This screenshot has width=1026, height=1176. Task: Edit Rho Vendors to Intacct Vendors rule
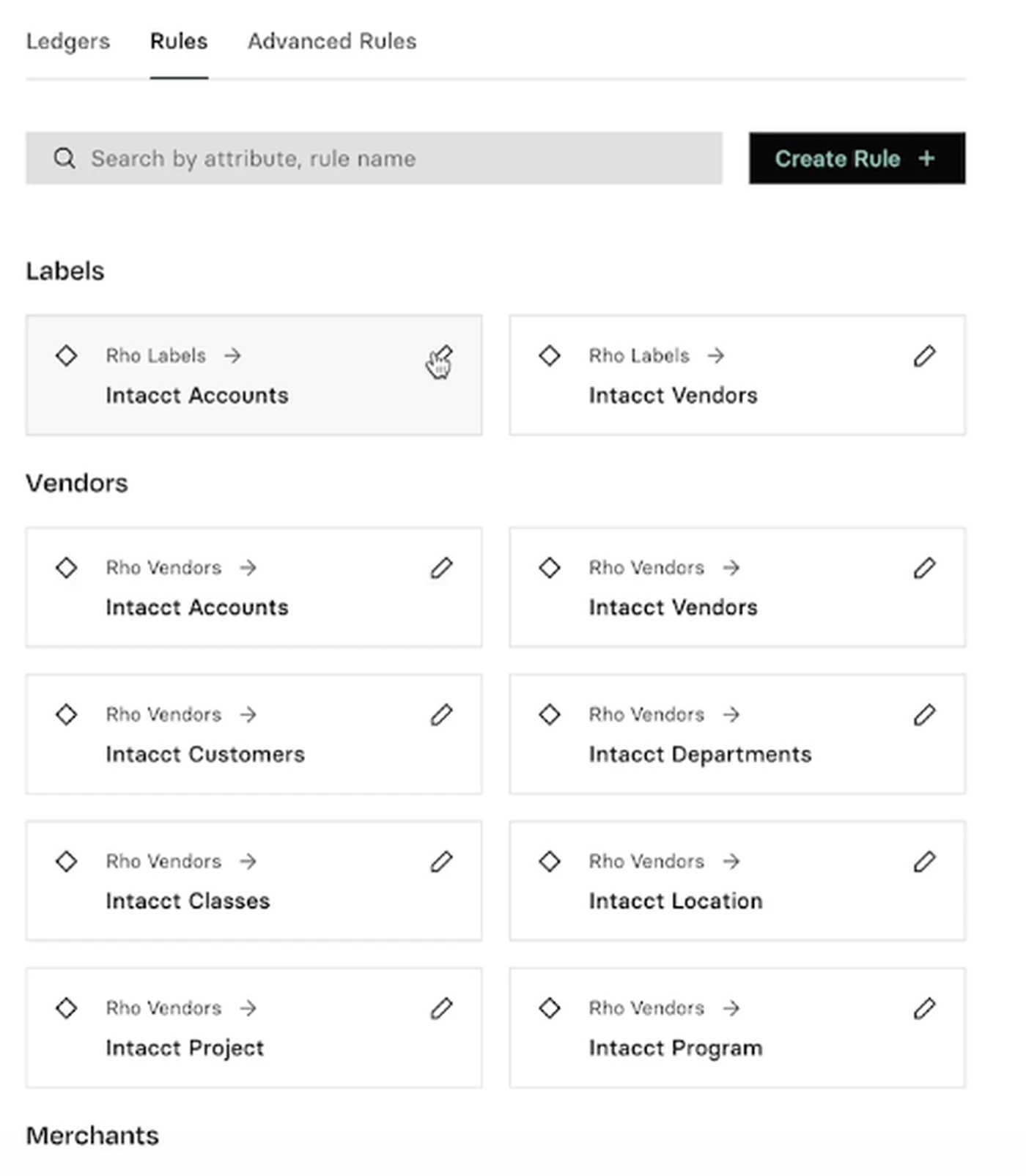(x=924, y=568)
